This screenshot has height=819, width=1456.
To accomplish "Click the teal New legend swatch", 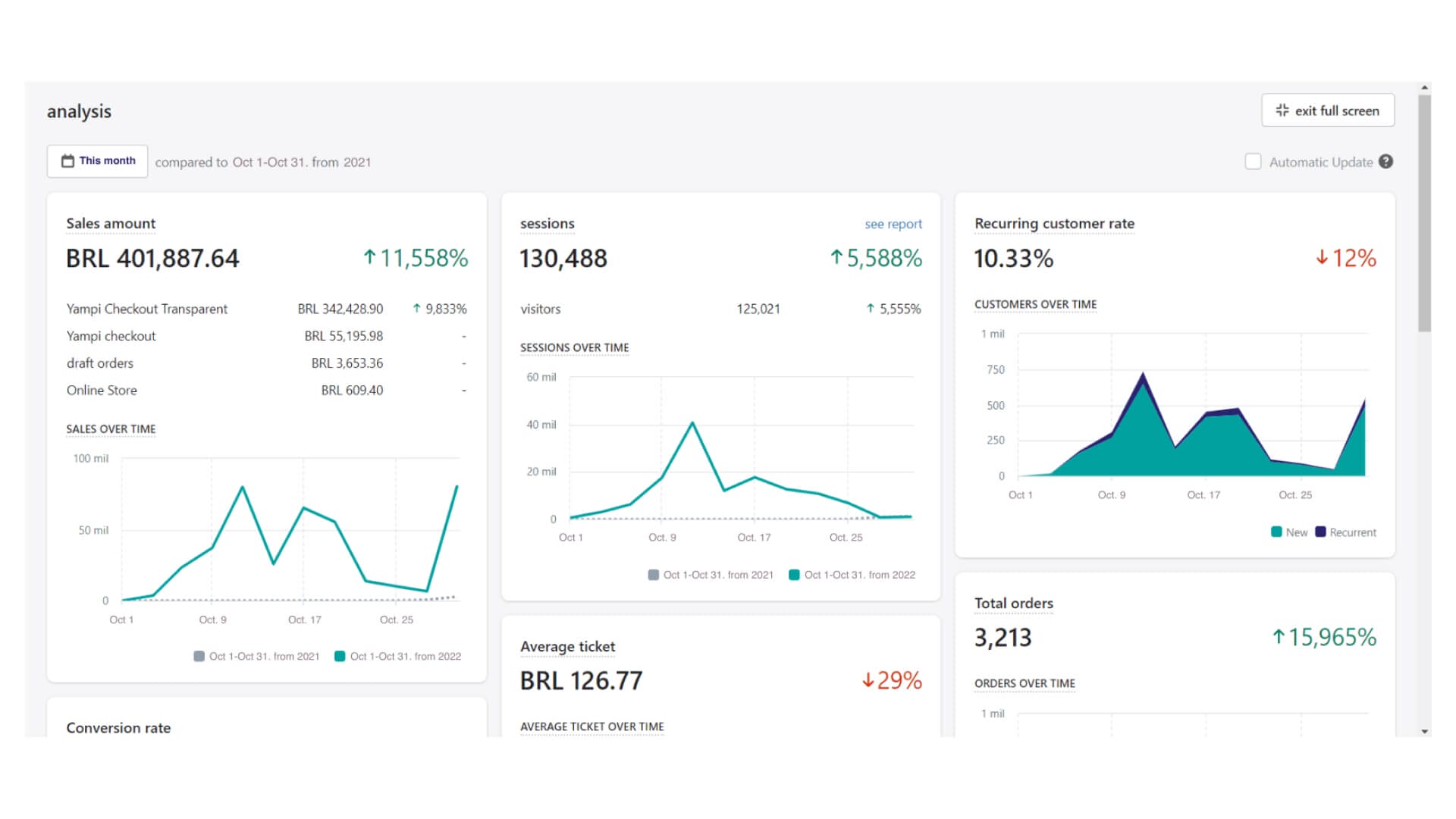I will (x=1276, y=532).
